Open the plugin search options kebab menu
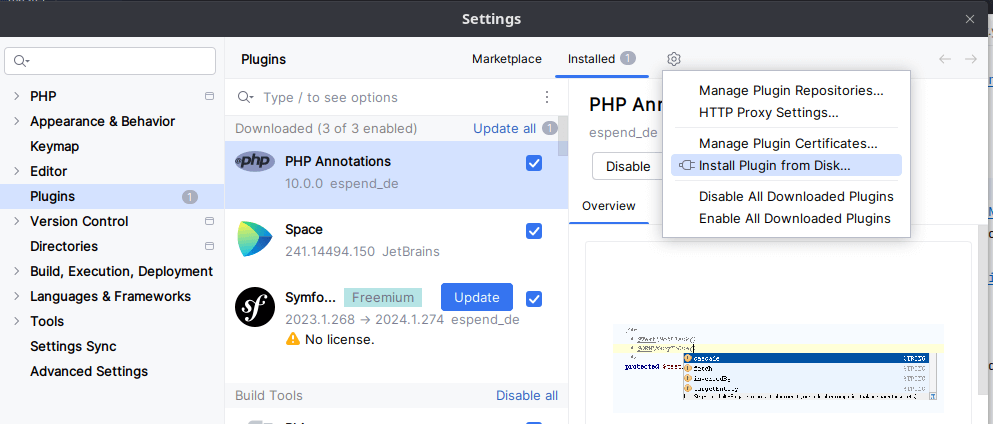Image resolution: width=993 pixels, height=424 pixels. coord(547,97)
